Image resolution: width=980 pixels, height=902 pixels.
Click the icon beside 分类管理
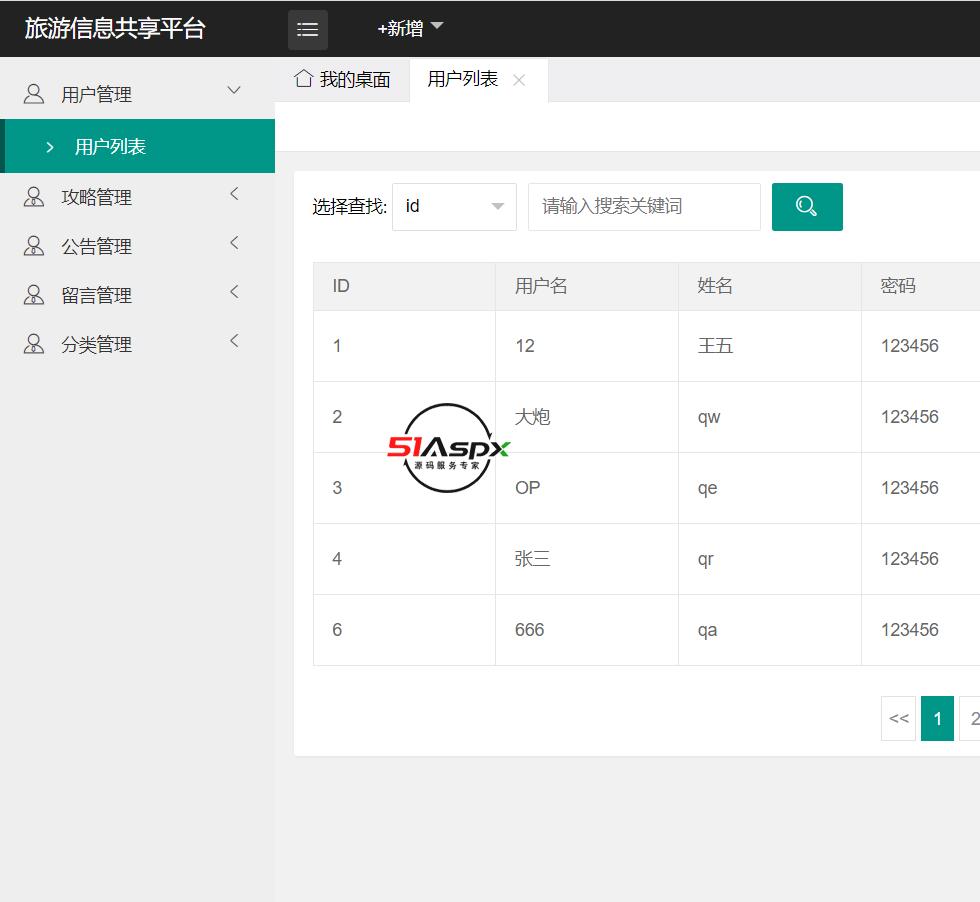34,344
